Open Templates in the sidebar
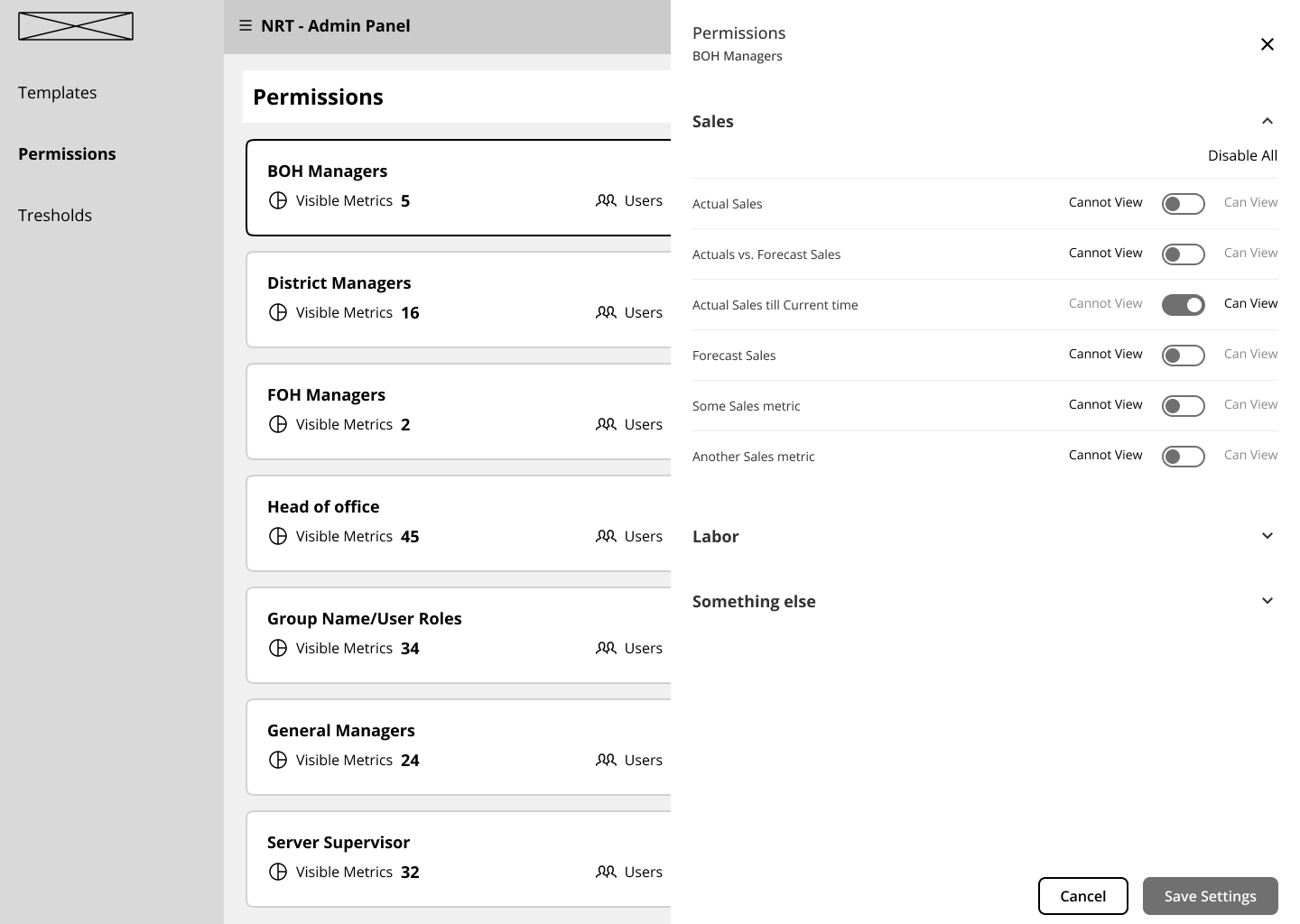Image resolution: width=1300 pixels, height=924 pixels. [57, 92]
